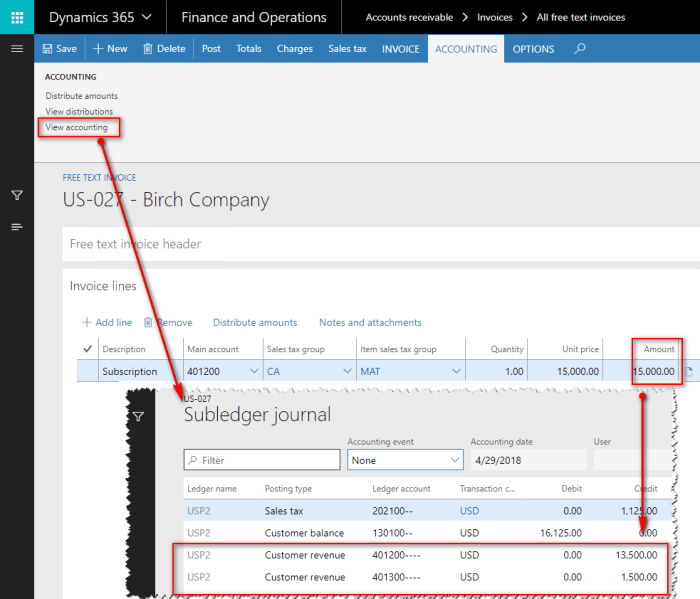Click the Accounting date field 4/29/2018

point(529,460)
